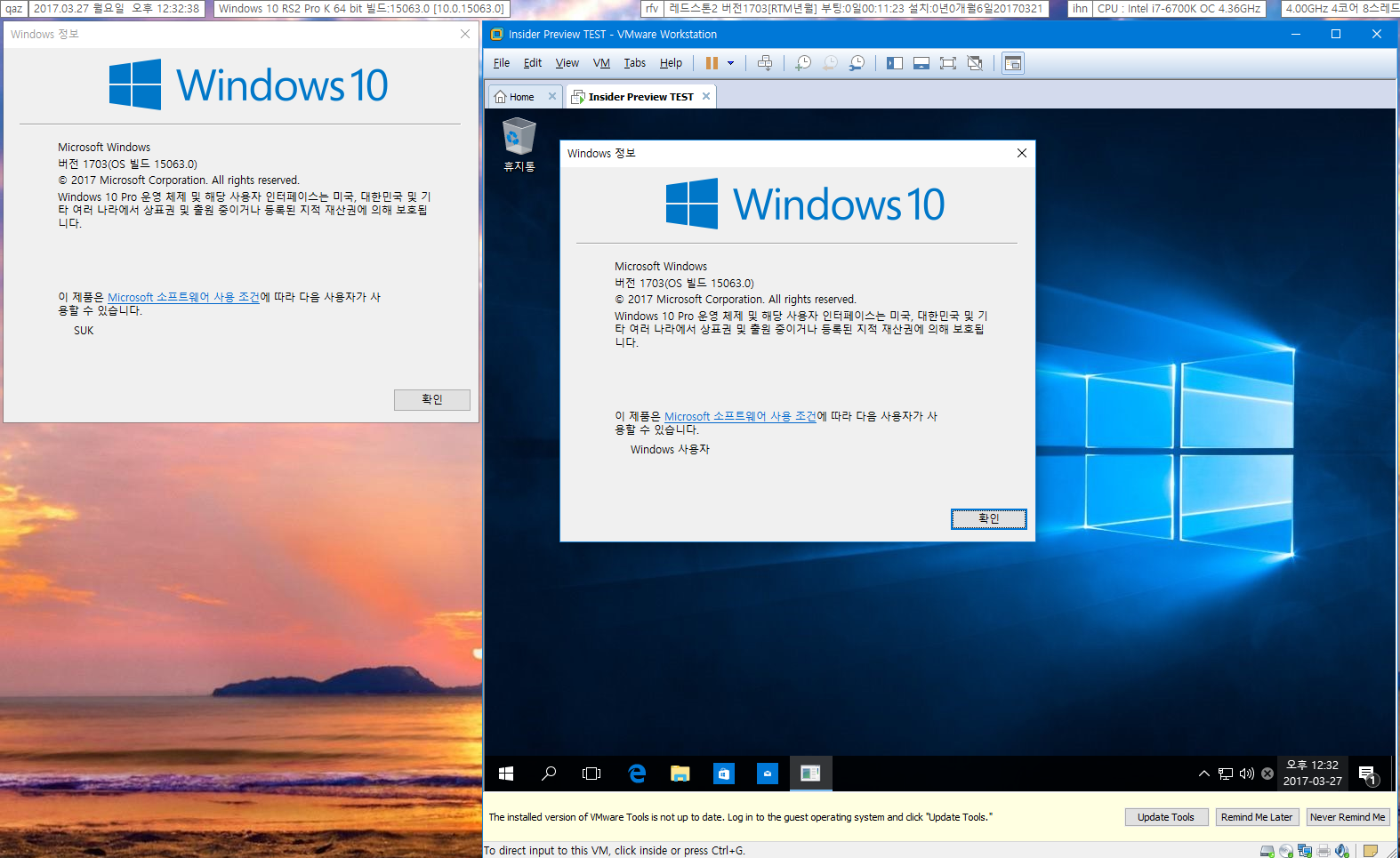Click 'SUK' user name in host dialog
Image resolution: width=1400 pixels, height=858 pixels.
click(84, 331)
